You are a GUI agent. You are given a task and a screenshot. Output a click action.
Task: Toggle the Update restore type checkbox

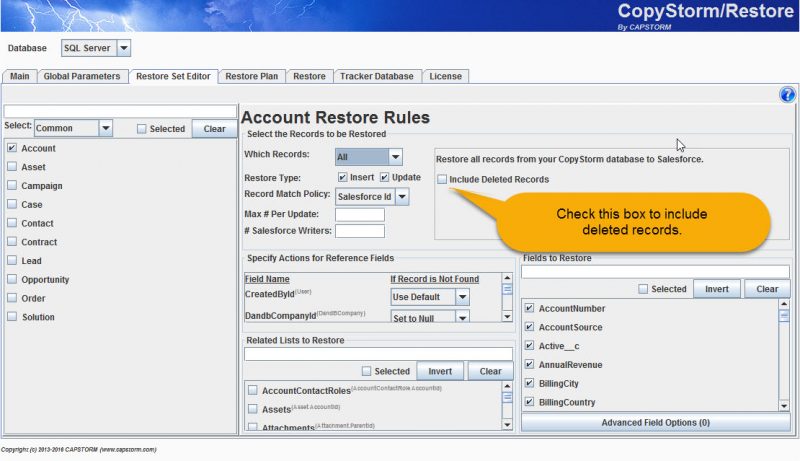point(384,177)
